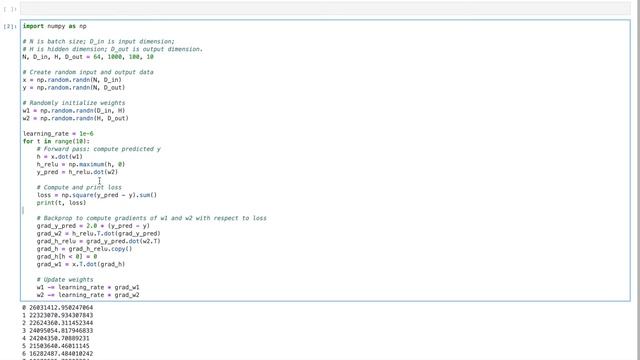Click the comment '# Forward pass: compute predicted y'

coord(98,149)
